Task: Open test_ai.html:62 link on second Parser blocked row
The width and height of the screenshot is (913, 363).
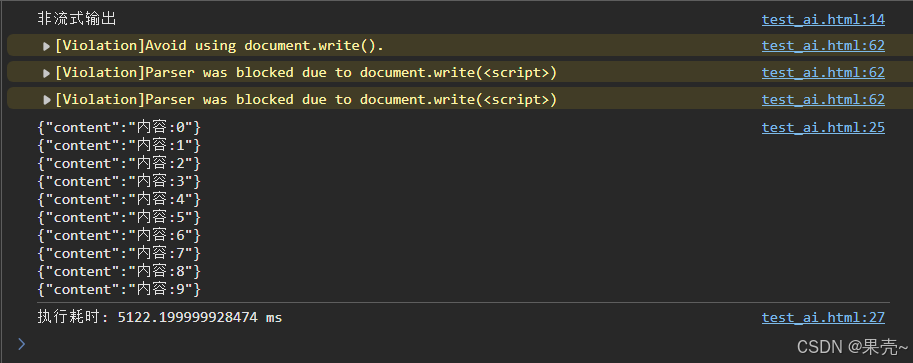Action: [x=823, y=100]
